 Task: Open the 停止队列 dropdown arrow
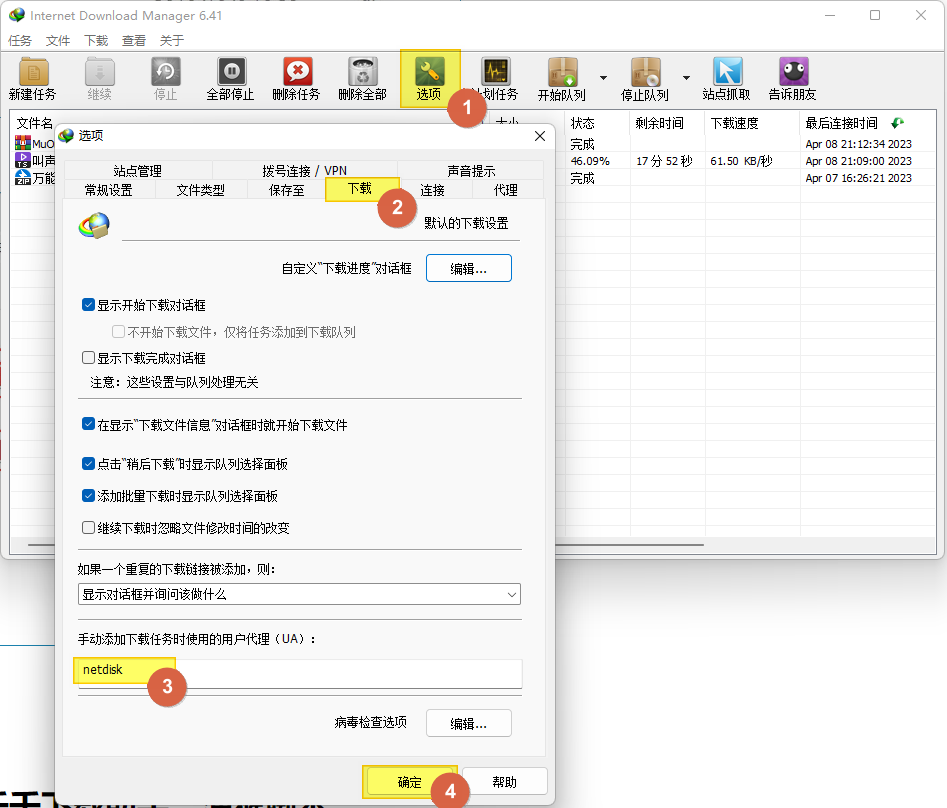tap(686, 77)
